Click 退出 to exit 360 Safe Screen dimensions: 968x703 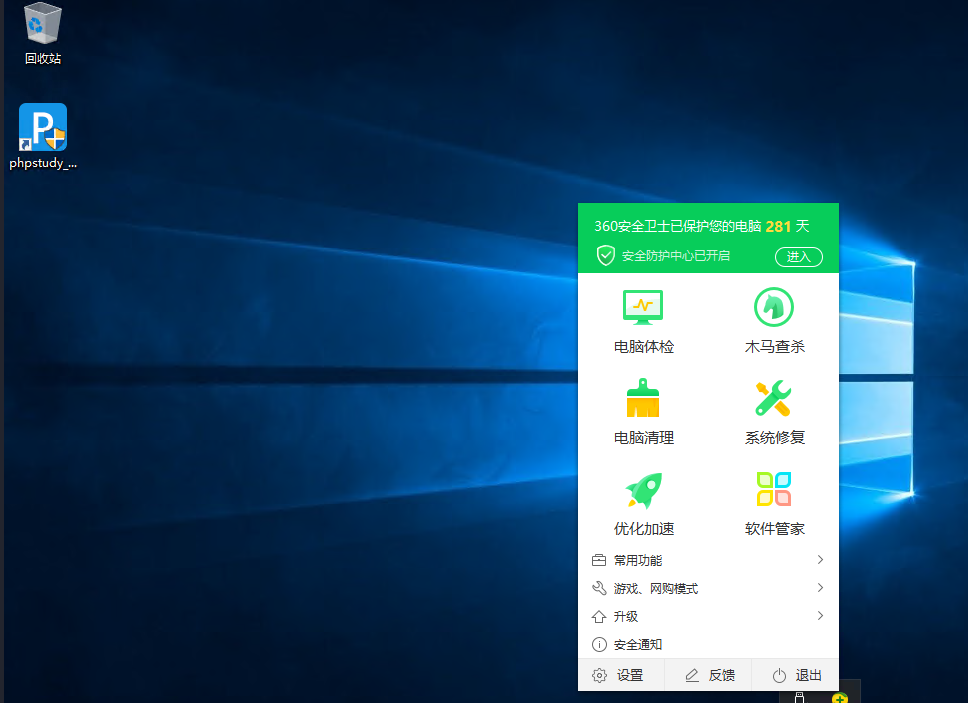click(x=797, y=676)
